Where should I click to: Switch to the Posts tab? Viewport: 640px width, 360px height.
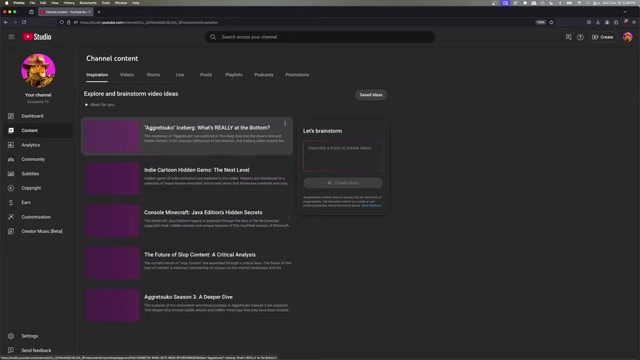point(206,75)
